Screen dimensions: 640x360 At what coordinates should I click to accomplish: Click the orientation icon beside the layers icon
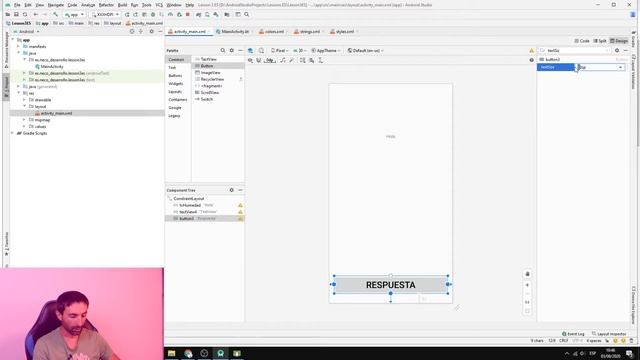[x=261, y=51]
